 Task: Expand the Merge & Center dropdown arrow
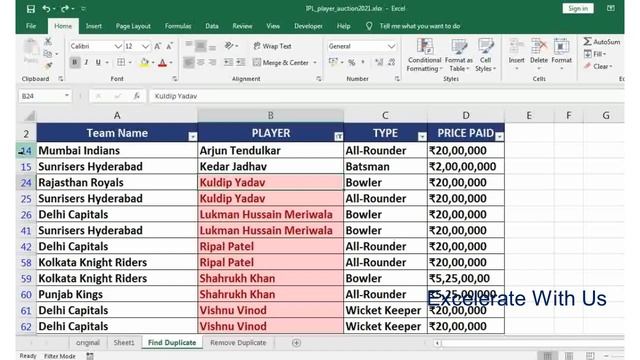(315, 62)
